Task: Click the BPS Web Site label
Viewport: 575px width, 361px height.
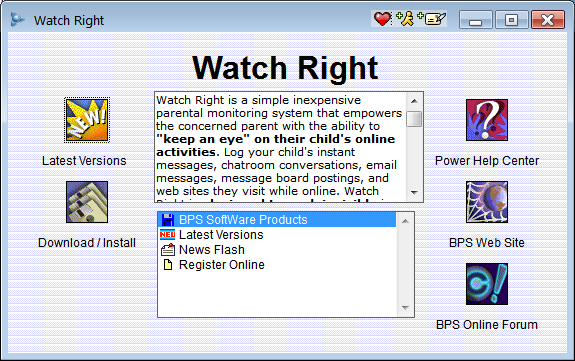Action: 487,243
